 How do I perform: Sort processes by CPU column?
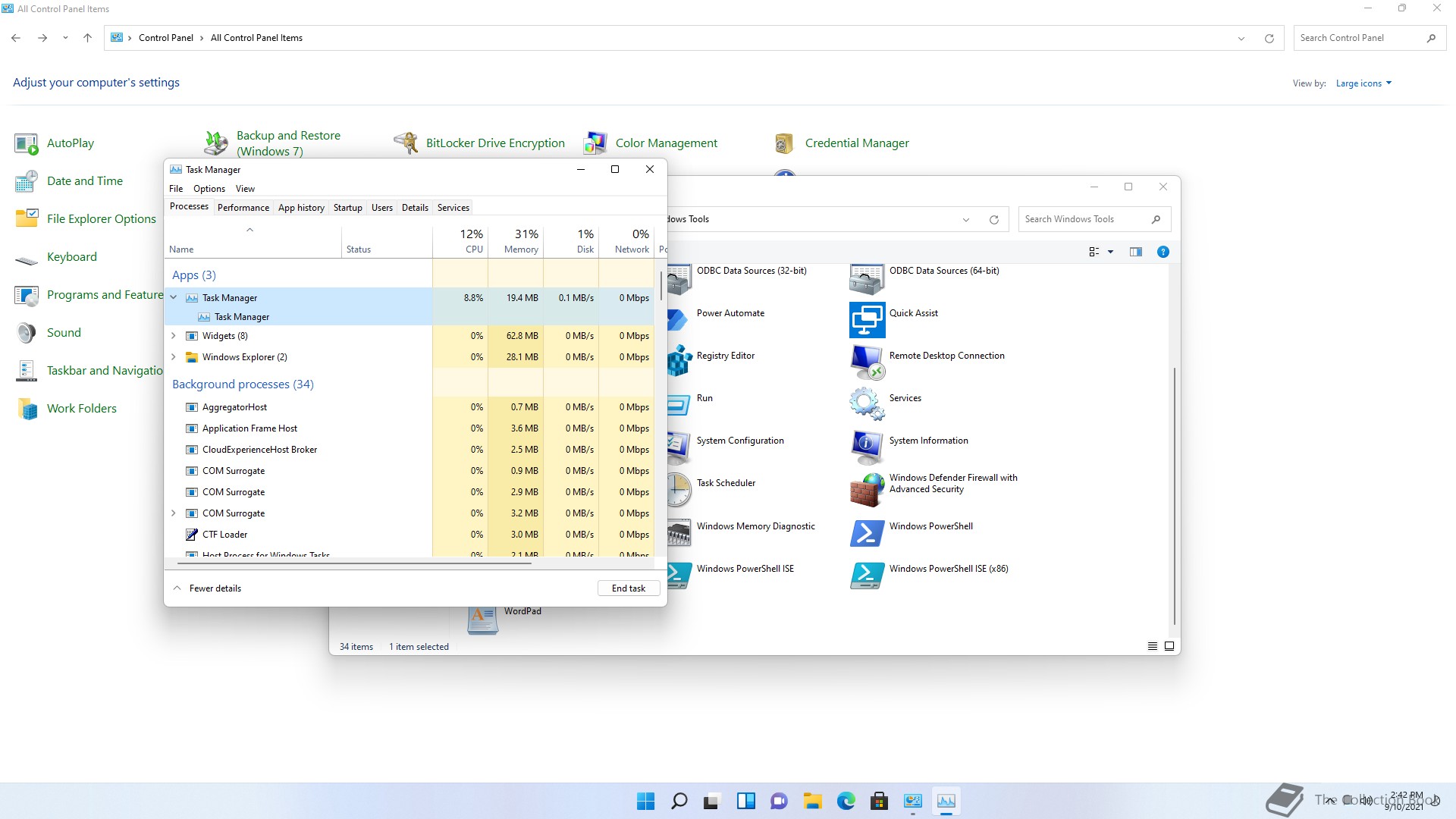[x=460, y=241]
